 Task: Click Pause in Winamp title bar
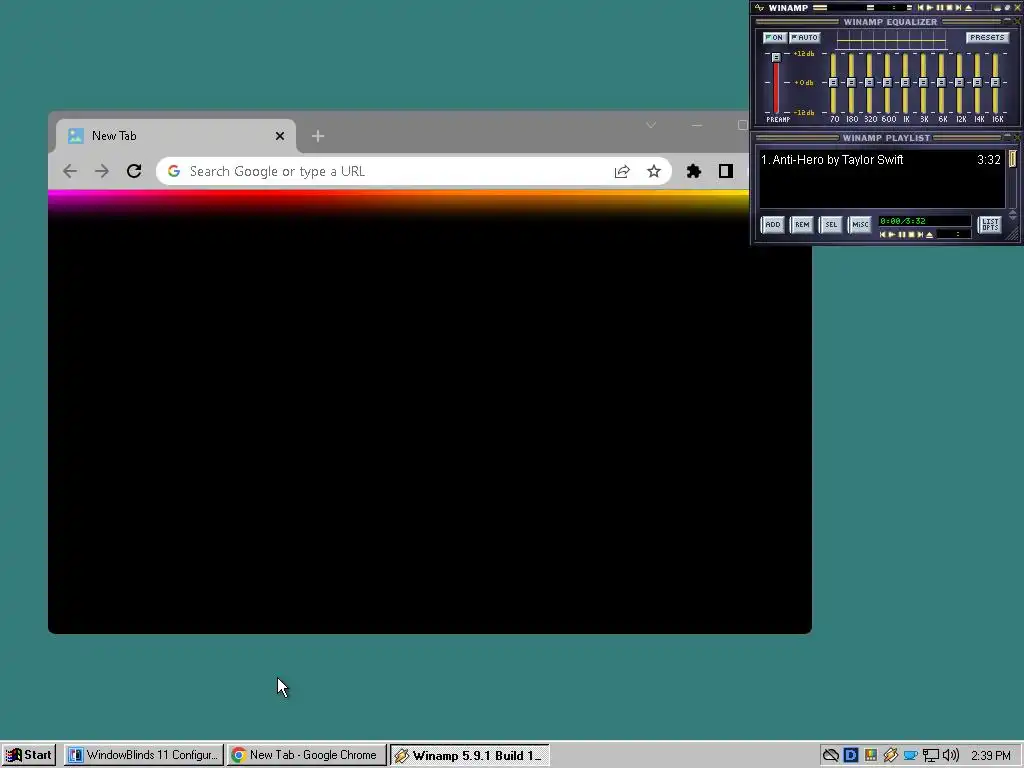[940, 8]
